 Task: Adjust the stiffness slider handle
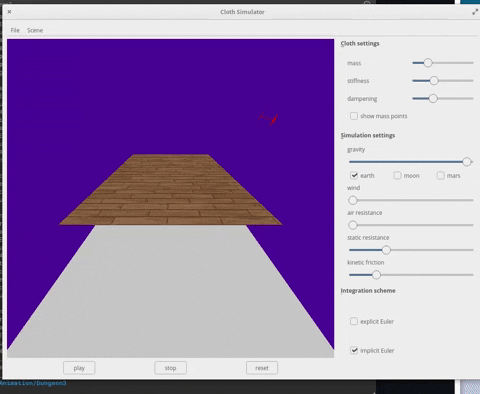(x=434, y=81)
